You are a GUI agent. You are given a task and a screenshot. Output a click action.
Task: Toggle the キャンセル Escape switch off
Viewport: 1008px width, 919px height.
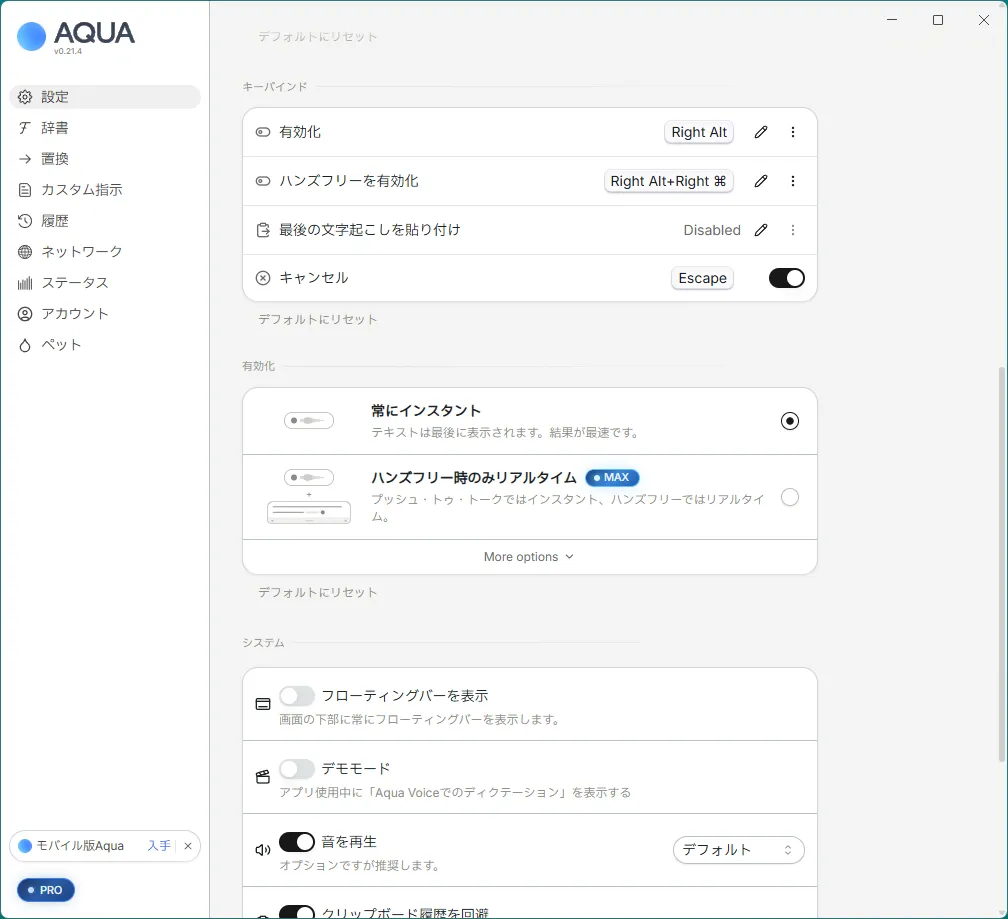click(787, 278)
